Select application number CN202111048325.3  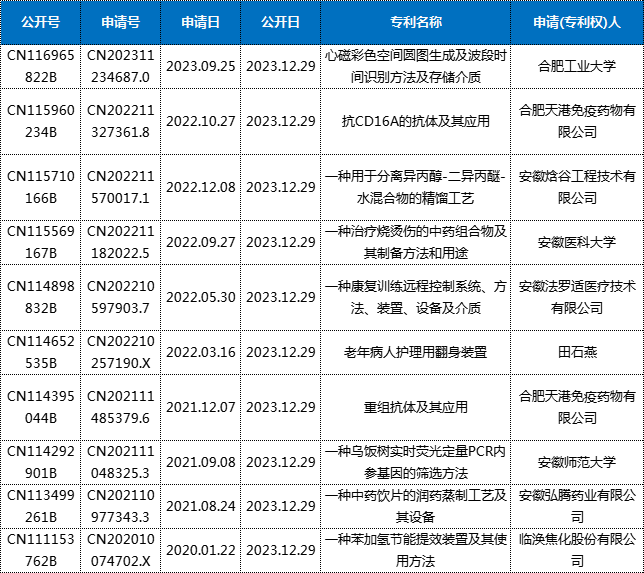click(120, 463)
